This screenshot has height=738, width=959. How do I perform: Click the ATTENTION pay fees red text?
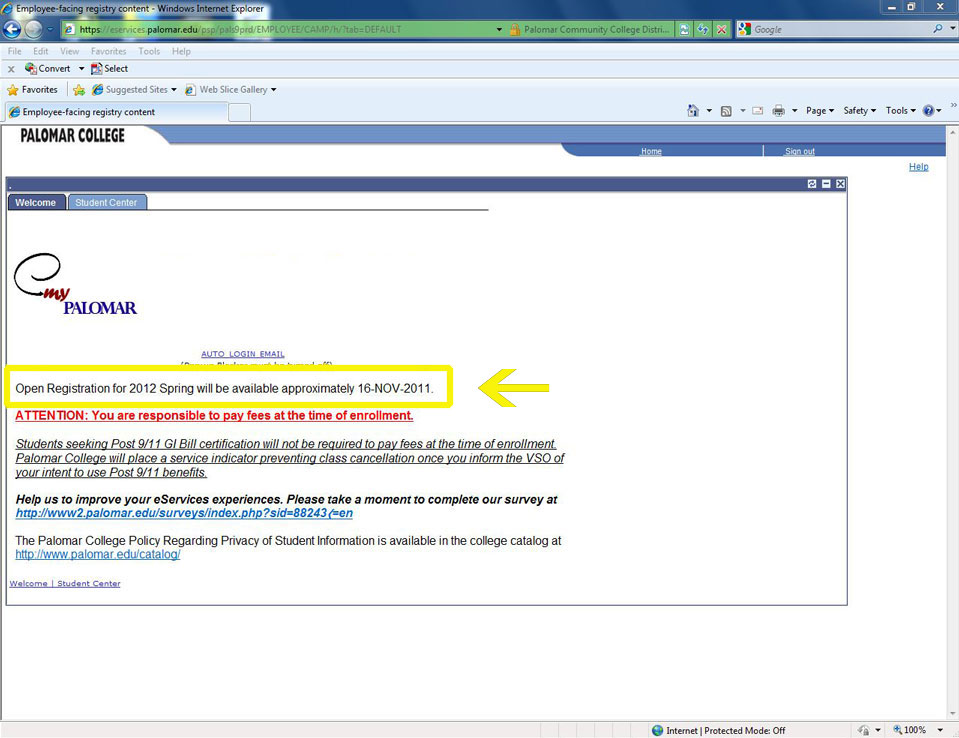[214, 416]
